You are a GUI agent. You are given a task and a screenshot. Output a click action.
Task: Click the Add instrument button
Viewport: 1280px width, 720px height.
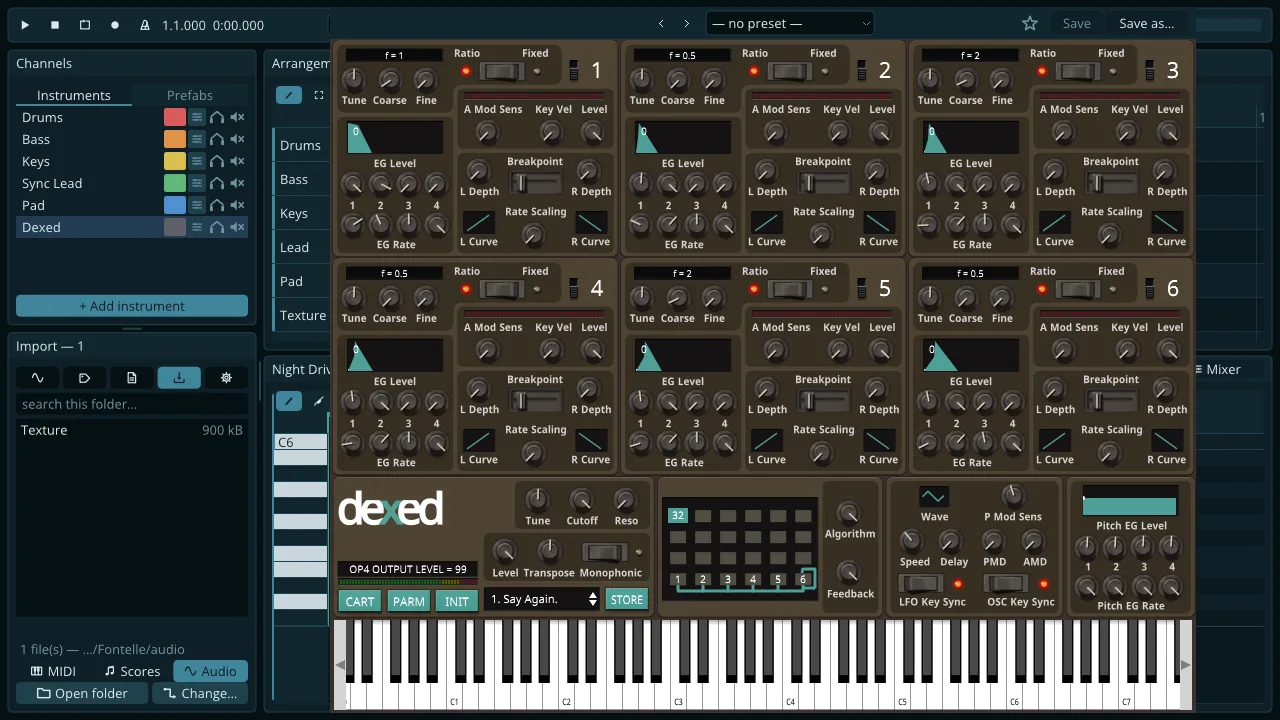132,306
